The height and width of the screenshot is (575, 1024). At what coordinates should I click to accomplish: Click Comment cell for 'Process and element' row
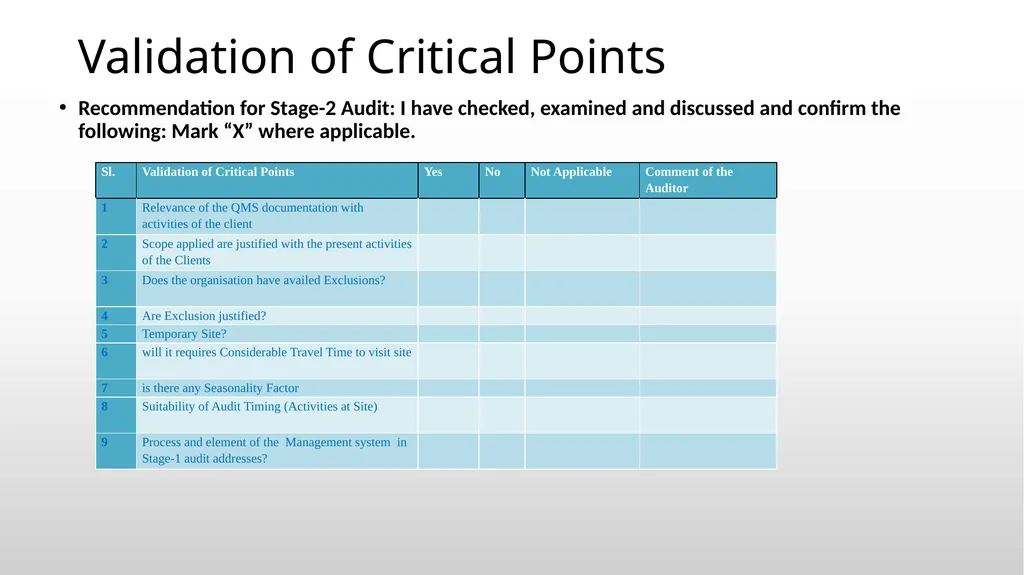(708, 451)
